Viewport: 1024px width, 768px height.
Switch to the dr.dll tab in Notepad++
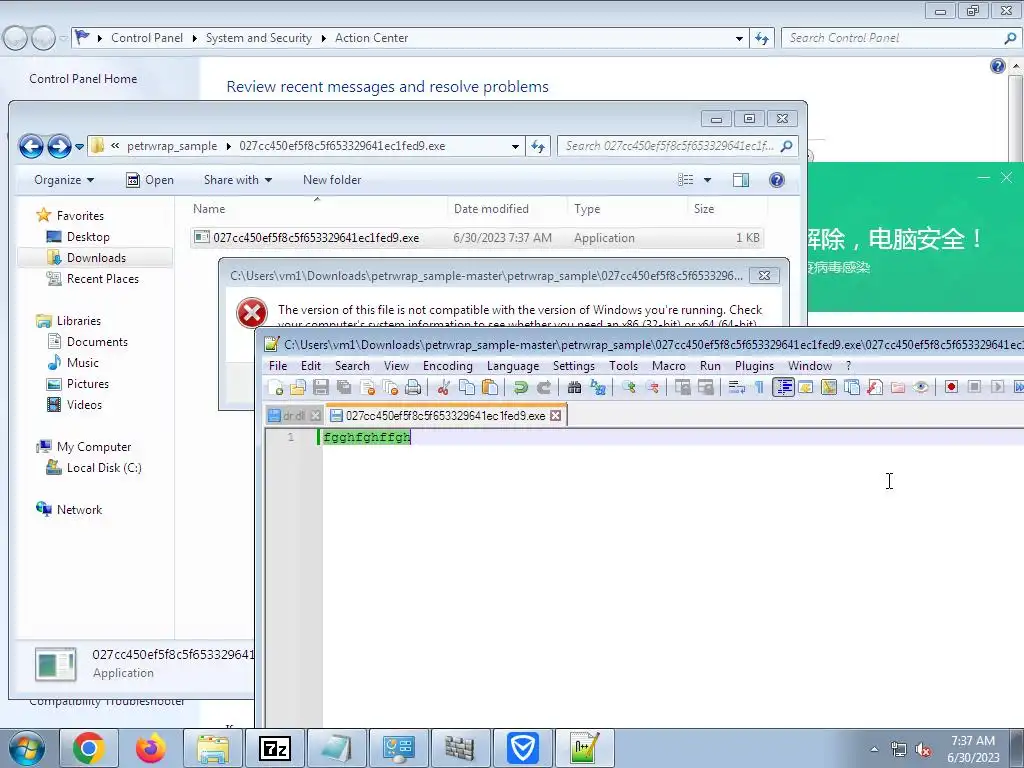(294, 415)
